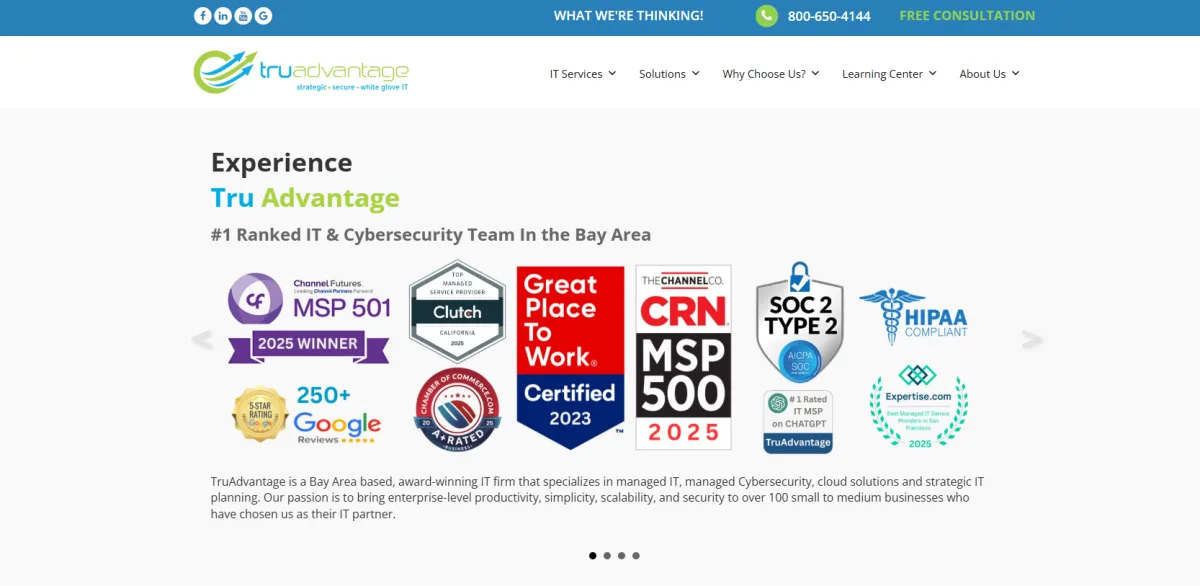Click the HIPAA Compliant badge
The width and height of the screenshot is (1200, 586).
tap(913, 317)
